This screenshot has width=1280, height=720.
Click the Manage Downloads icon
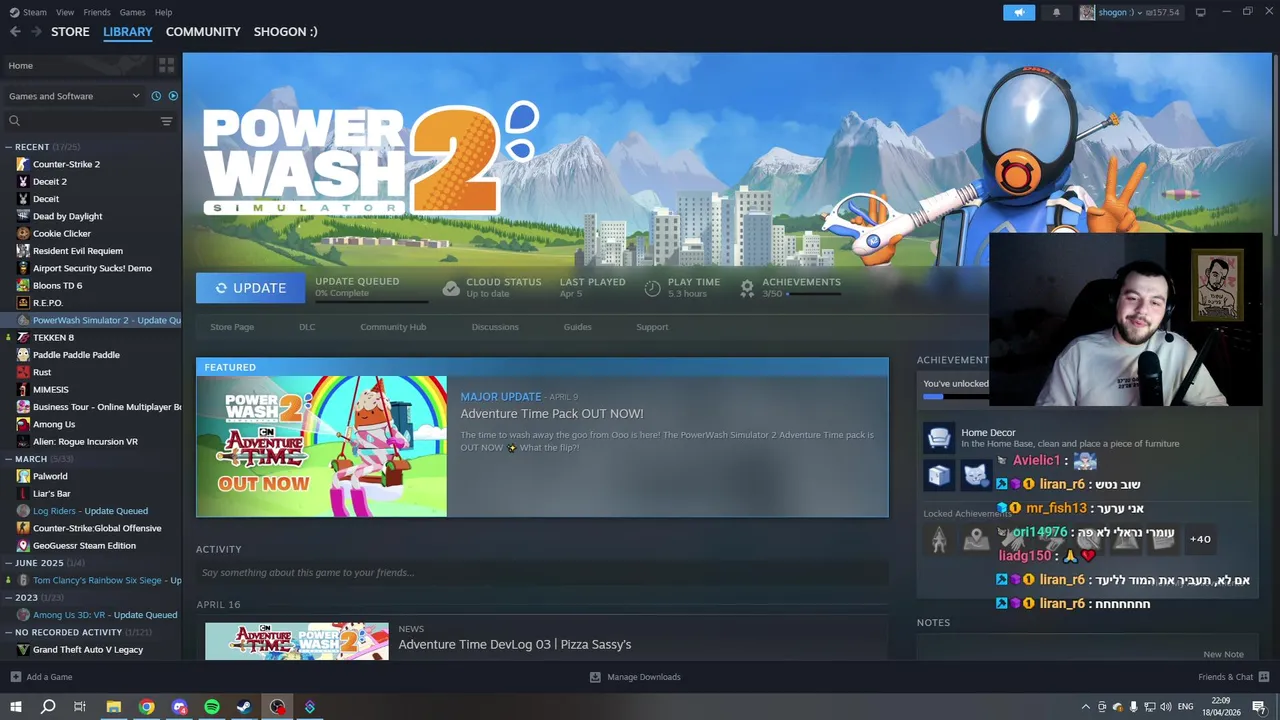[595, 677]
